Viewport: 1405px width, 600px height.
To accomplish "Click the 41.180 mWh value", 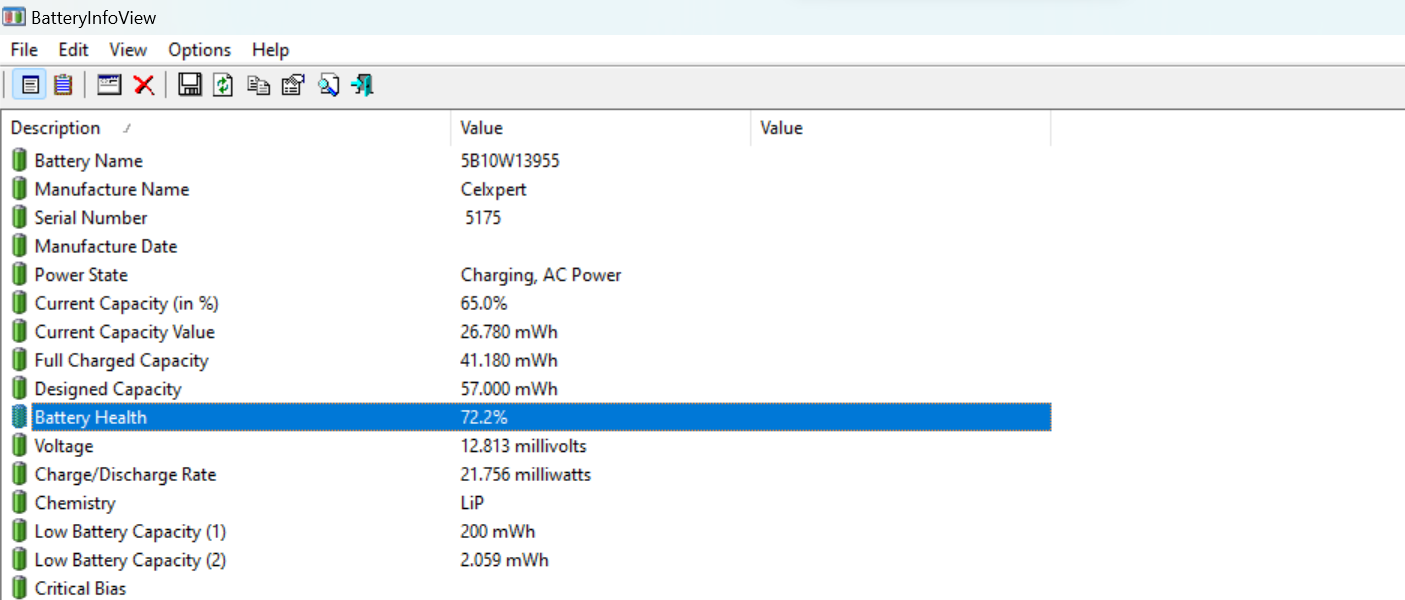I will pyautogui.click(x=509, y=360).
